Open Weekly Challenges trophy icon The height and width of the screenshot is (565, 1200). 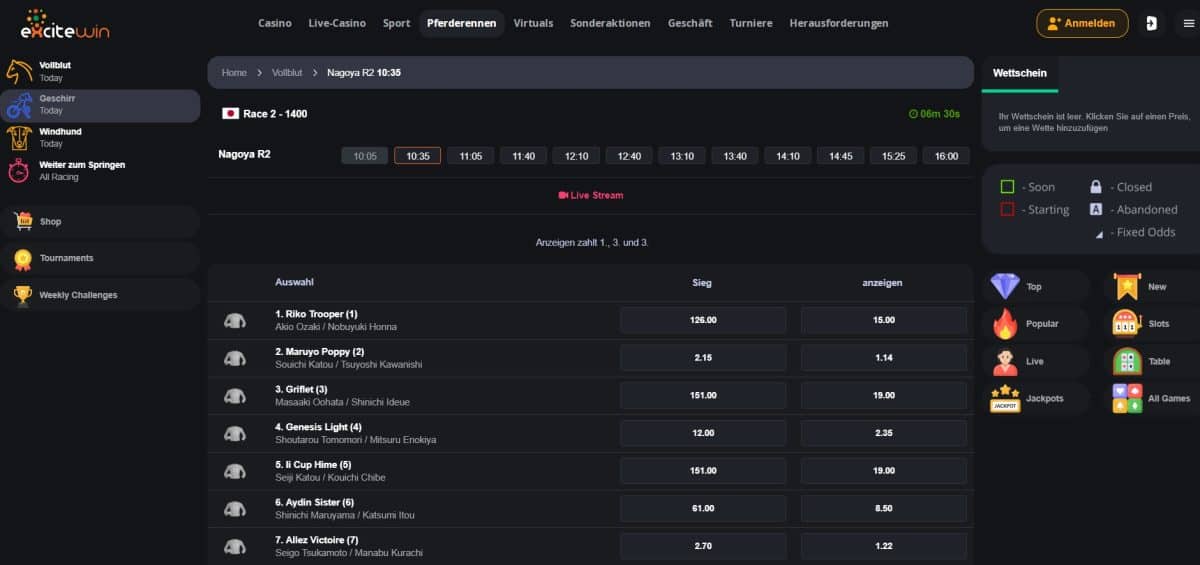22,296
